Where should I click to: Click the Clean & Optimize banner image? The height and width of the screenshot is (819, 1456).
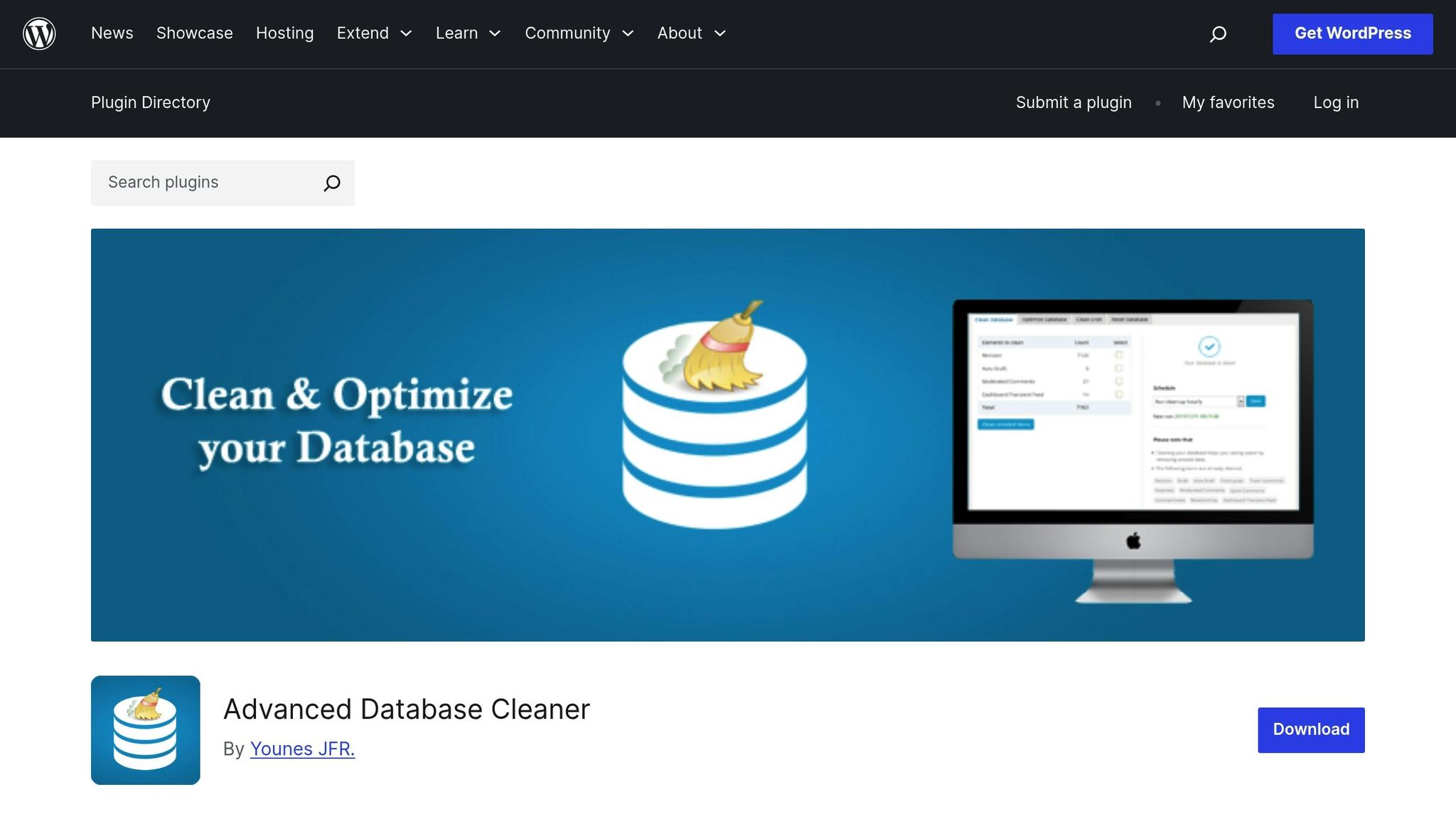click(728, 434)
